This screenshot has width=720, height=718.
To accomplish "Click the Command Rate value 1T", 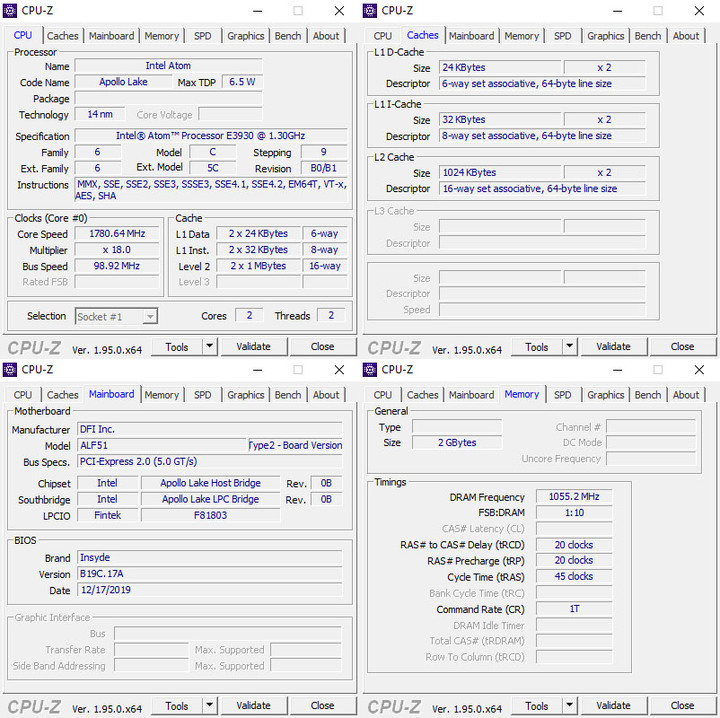I will coord(574,609).
